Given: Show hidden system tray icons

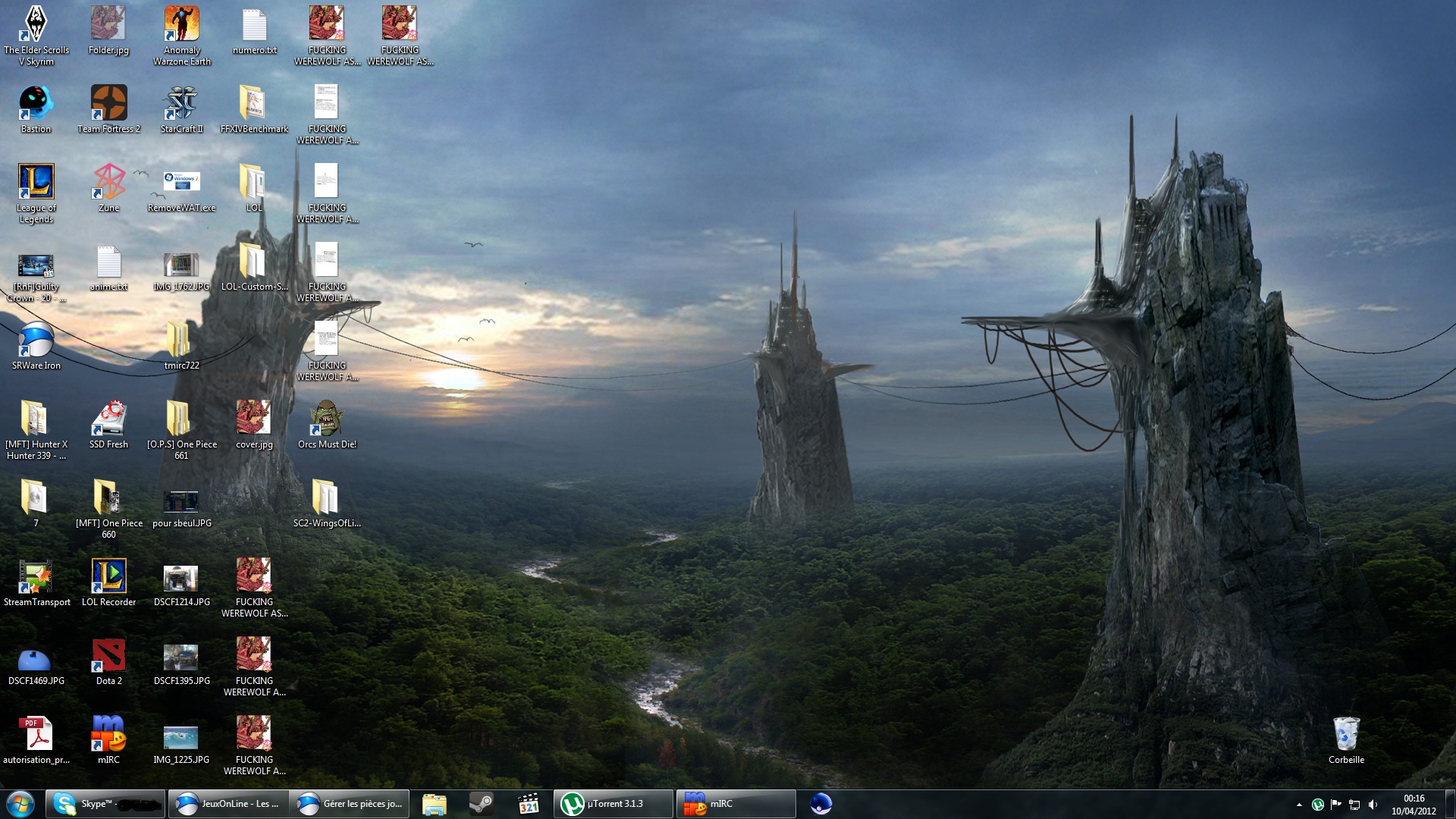Looking at the screenshot, I should [x=1299, y=805].
